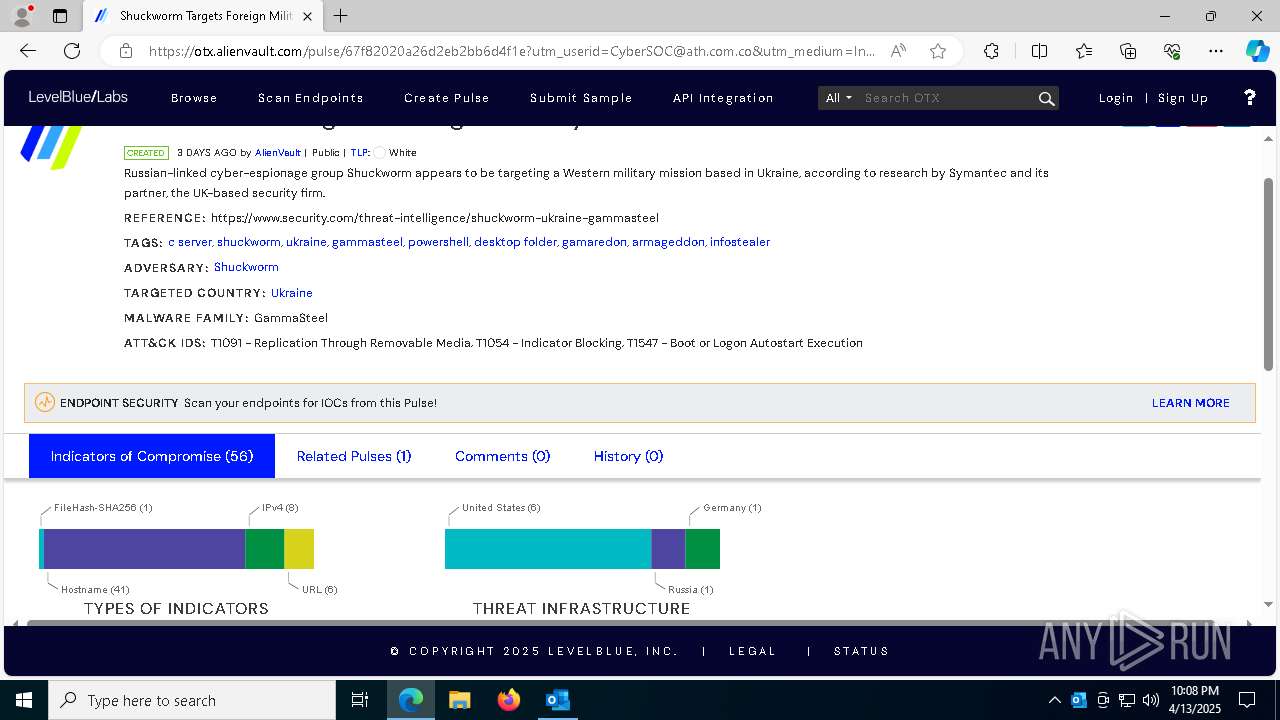
Task: Open the gamaredon tag
Action: coord(594,242)
